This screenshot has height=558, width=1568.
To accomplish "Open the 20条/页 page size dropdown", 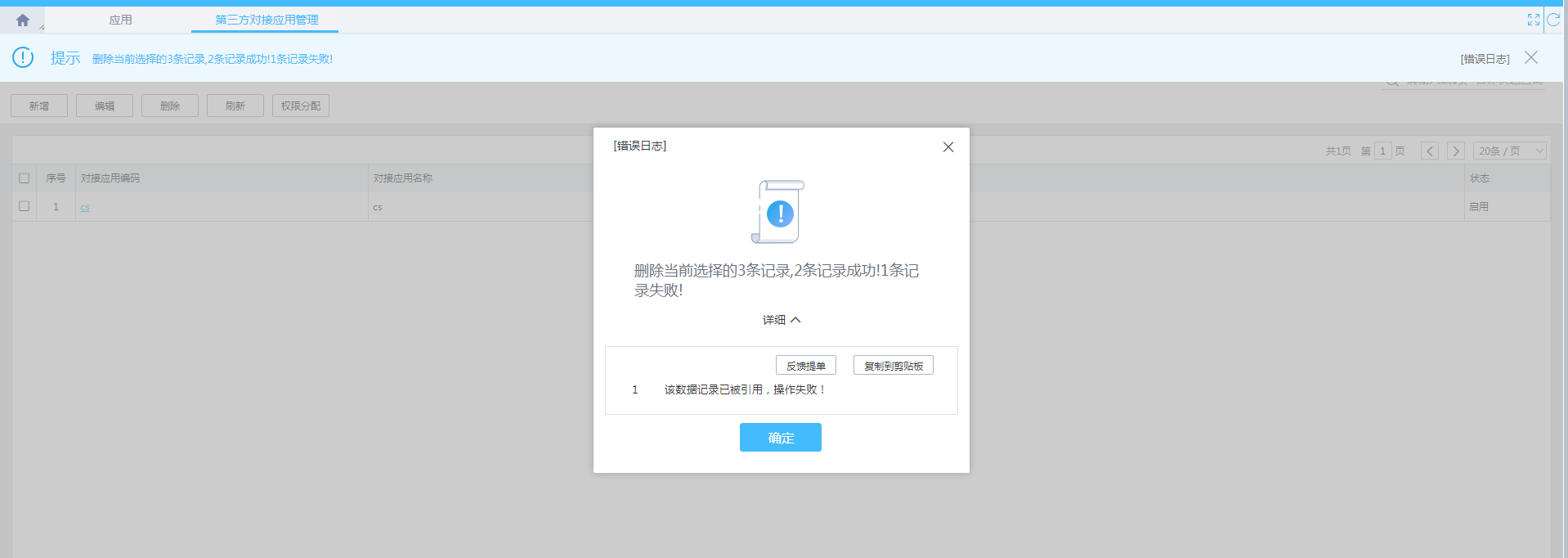I will click(1509, 151).
